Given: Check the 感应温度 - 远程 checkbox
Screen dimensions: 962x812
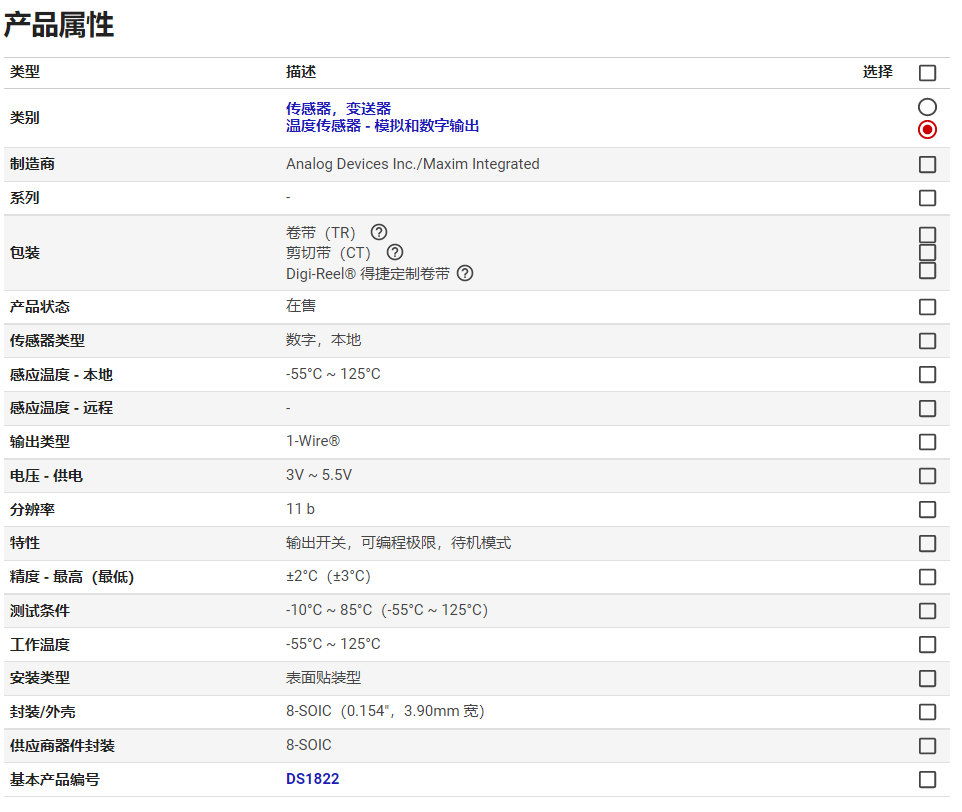Looking at the screenshot, I should click(x=927, y=408).
